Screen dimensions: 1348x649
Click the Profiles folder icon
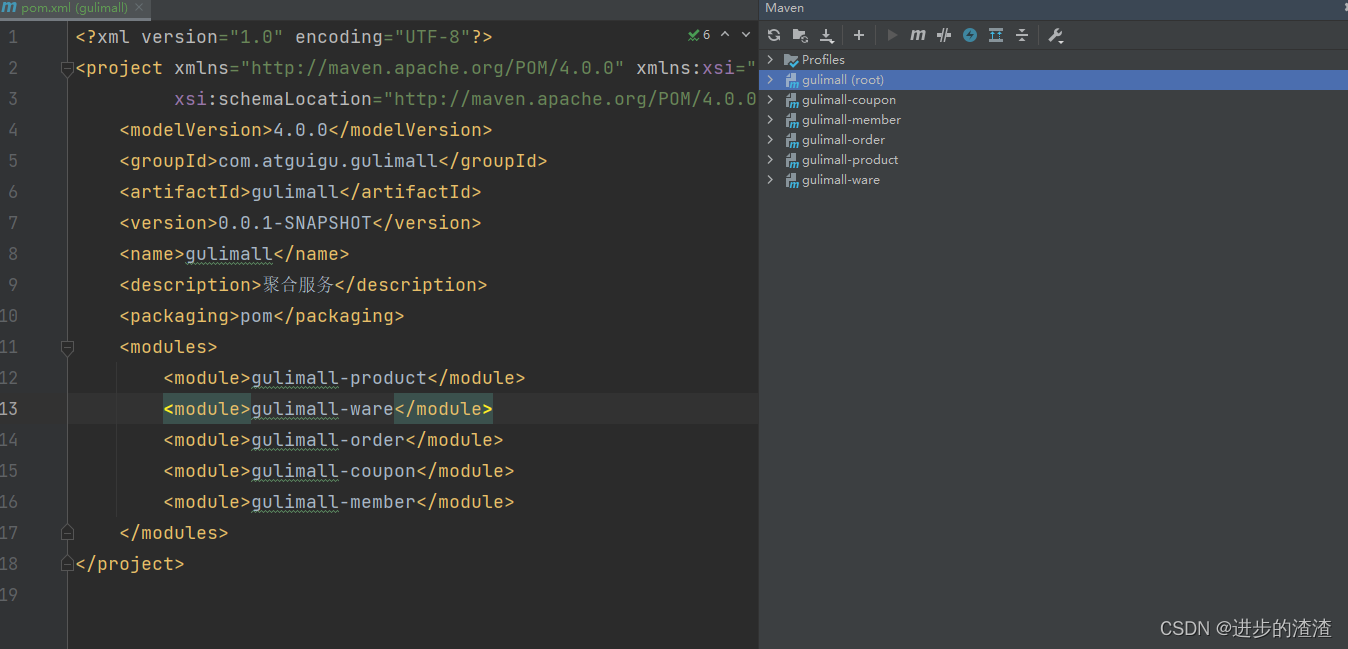[x=791, y=60]
